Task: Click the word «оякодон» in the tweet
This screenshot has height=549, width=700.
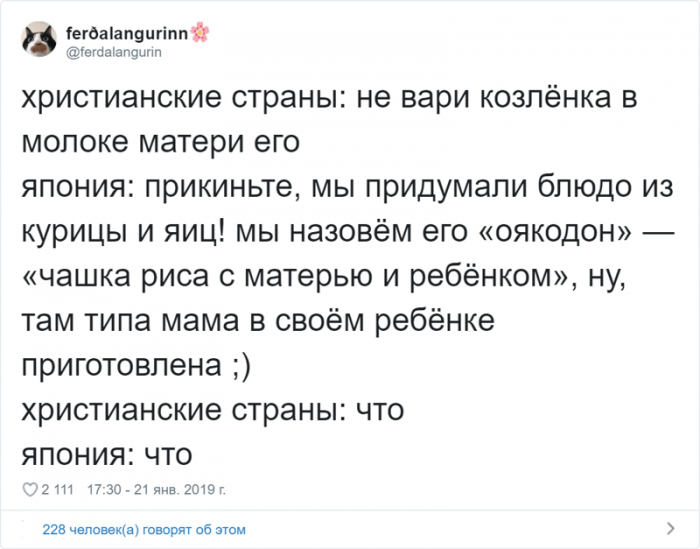Action: (x=556, y=232)
